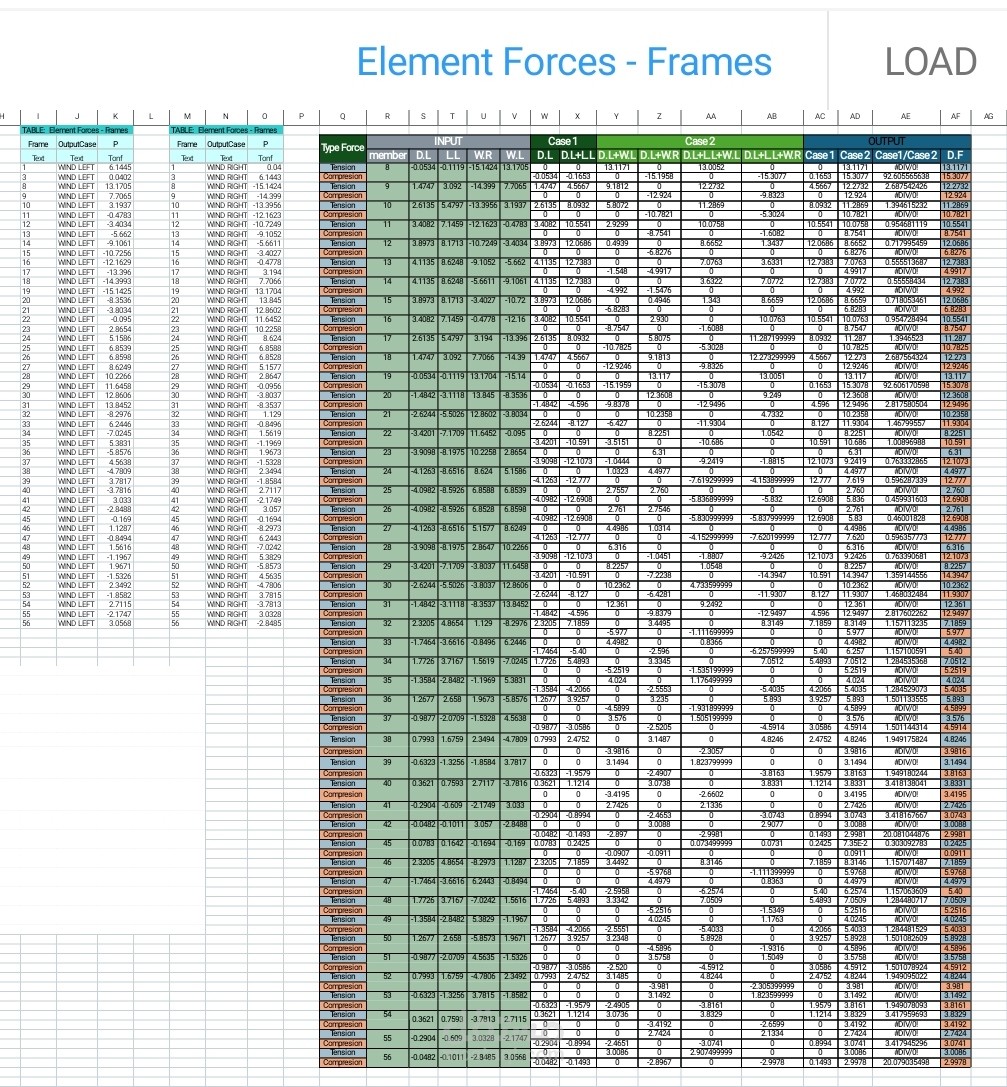Viewport: 1007px width, 1087px height.
Task: Click the W.R column heading under INPUT
Action: click(x=483, y=155)
